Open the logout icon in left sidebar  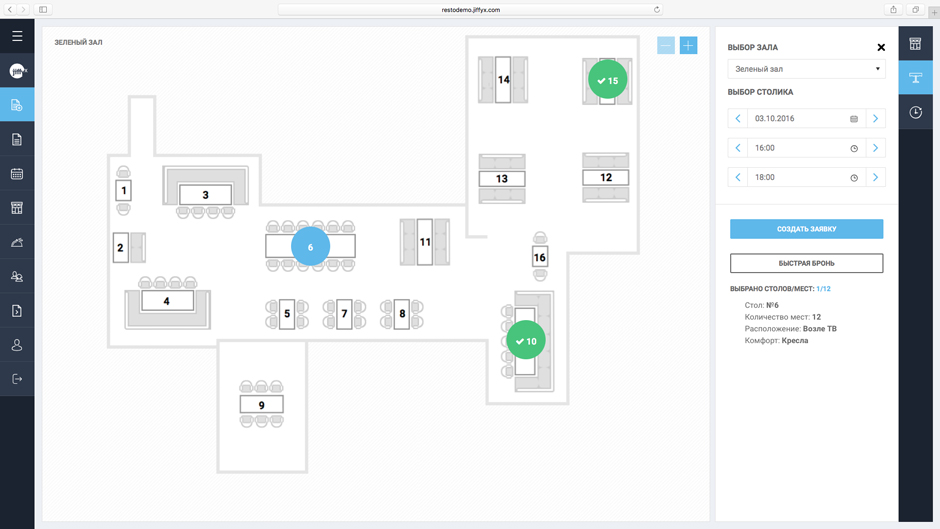17,379
